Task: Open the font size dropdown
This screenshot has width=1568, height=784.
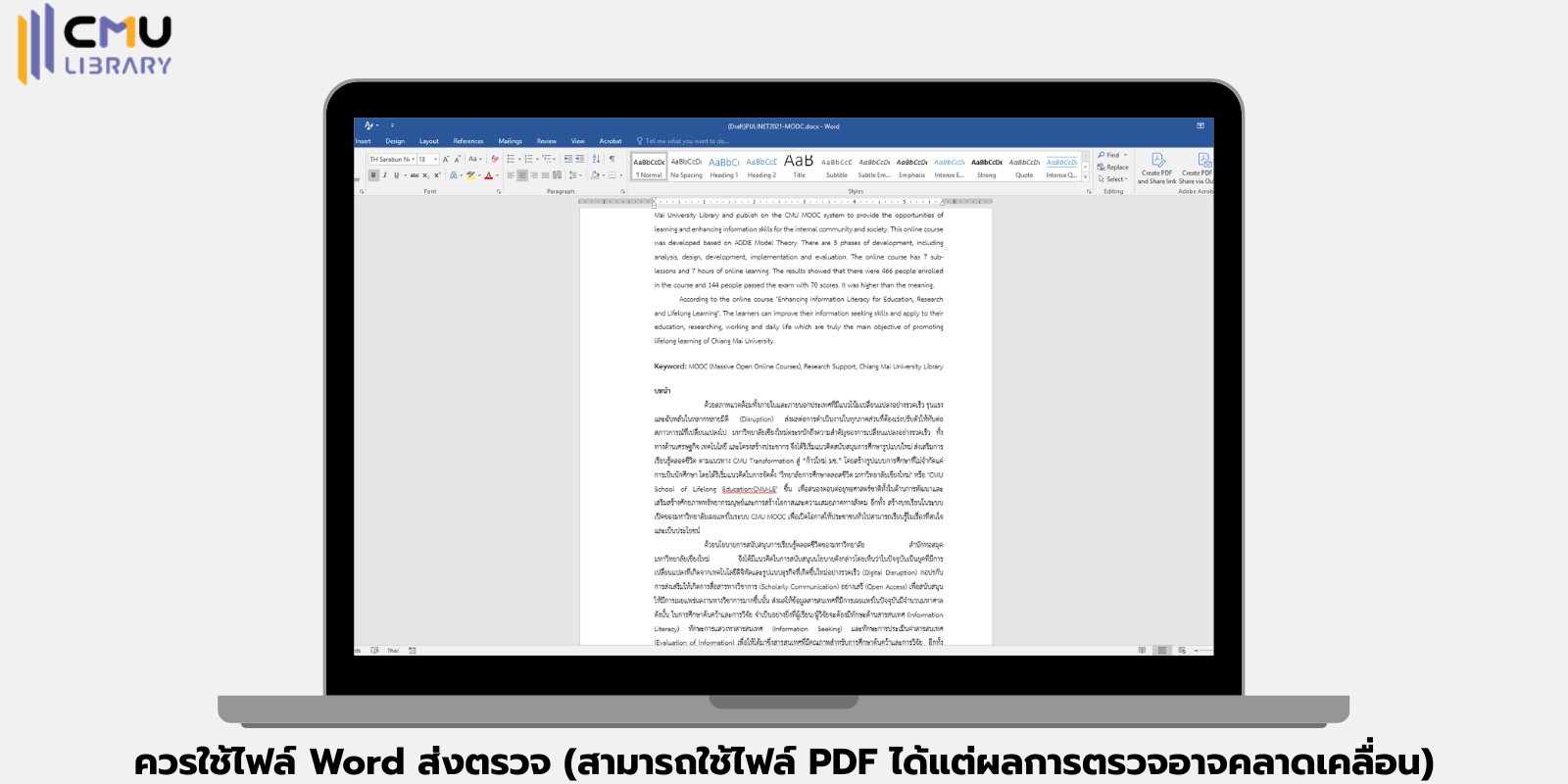Action: point(435,159)
